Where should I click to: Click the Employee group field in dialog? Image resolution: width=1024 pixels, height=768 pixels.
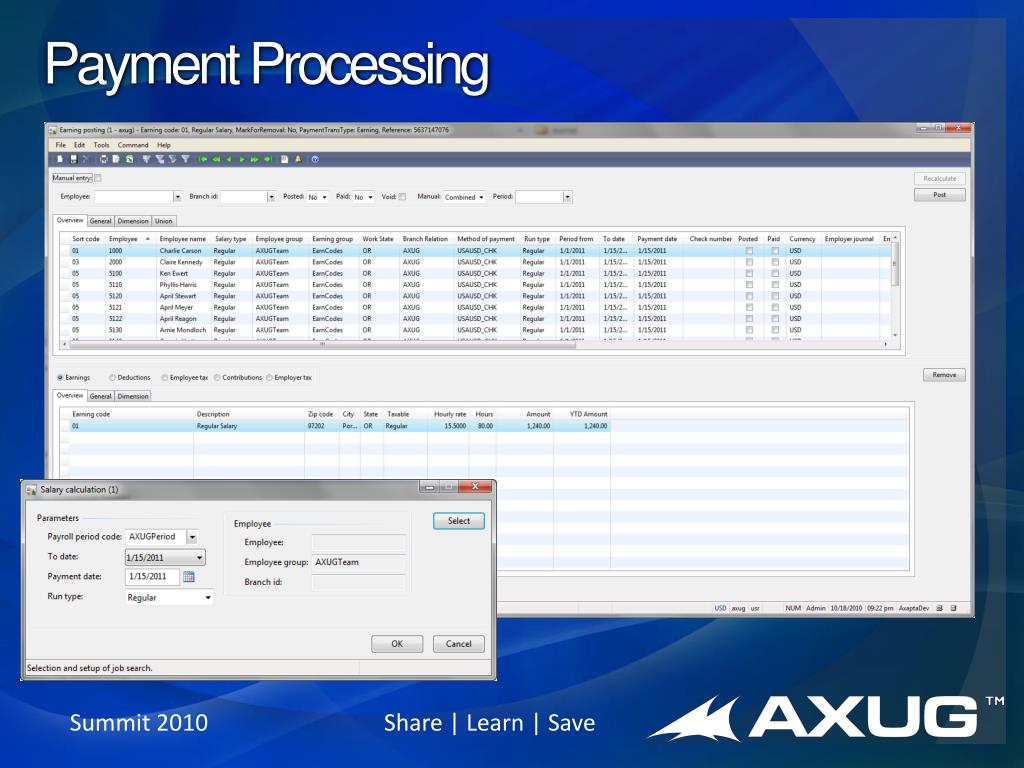coord(358,562)
